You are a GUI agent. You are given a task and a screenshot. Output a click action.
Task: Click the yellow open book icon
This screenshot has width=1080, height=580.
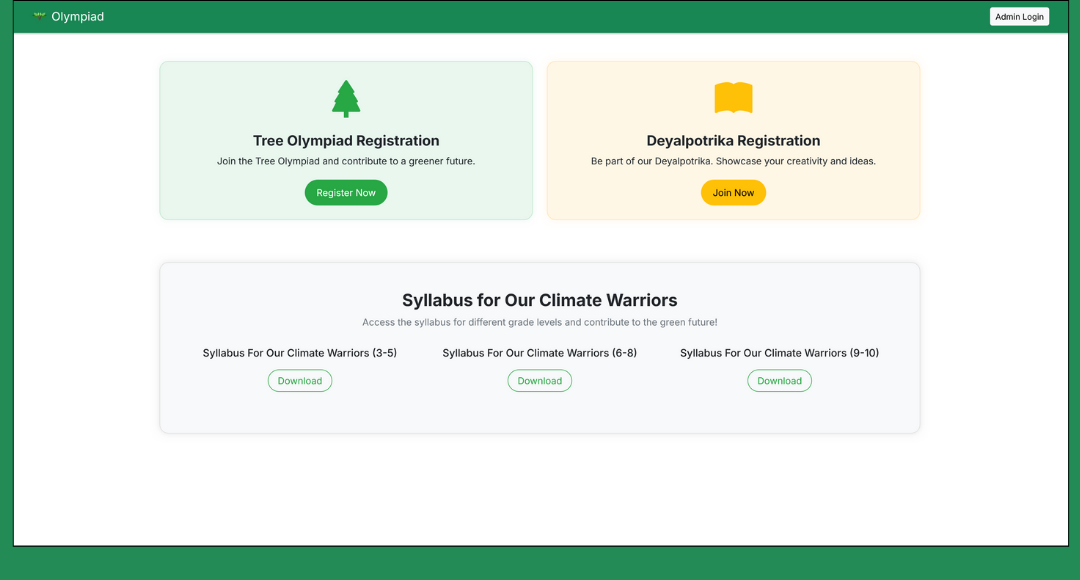(733, 98)
